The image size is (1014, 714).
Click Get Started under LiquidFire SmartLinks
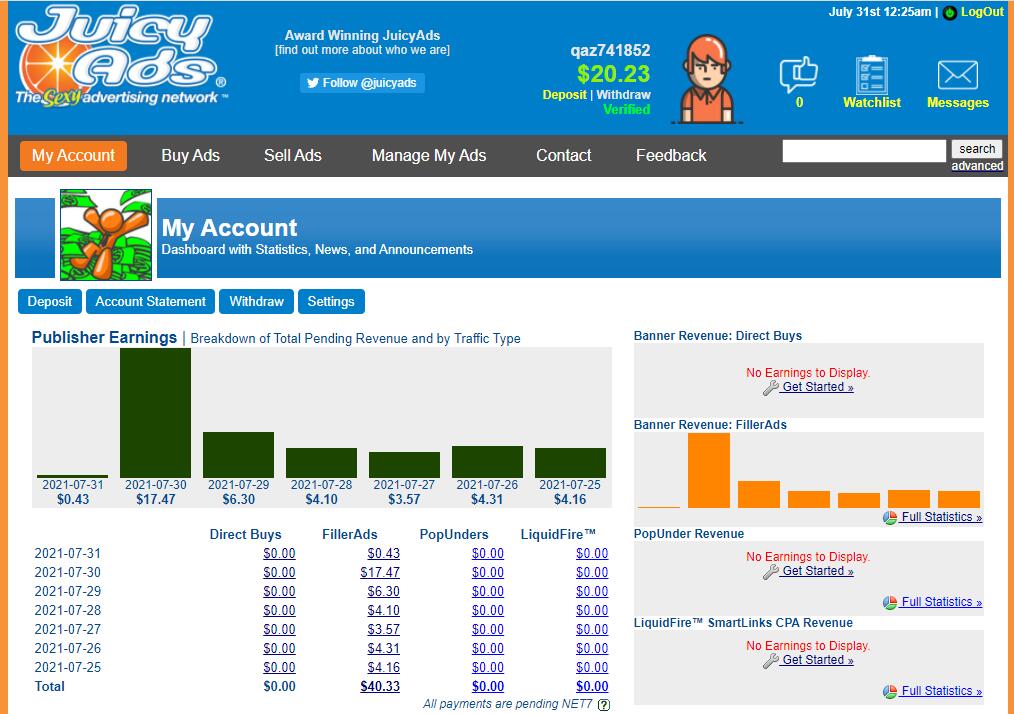817,660
